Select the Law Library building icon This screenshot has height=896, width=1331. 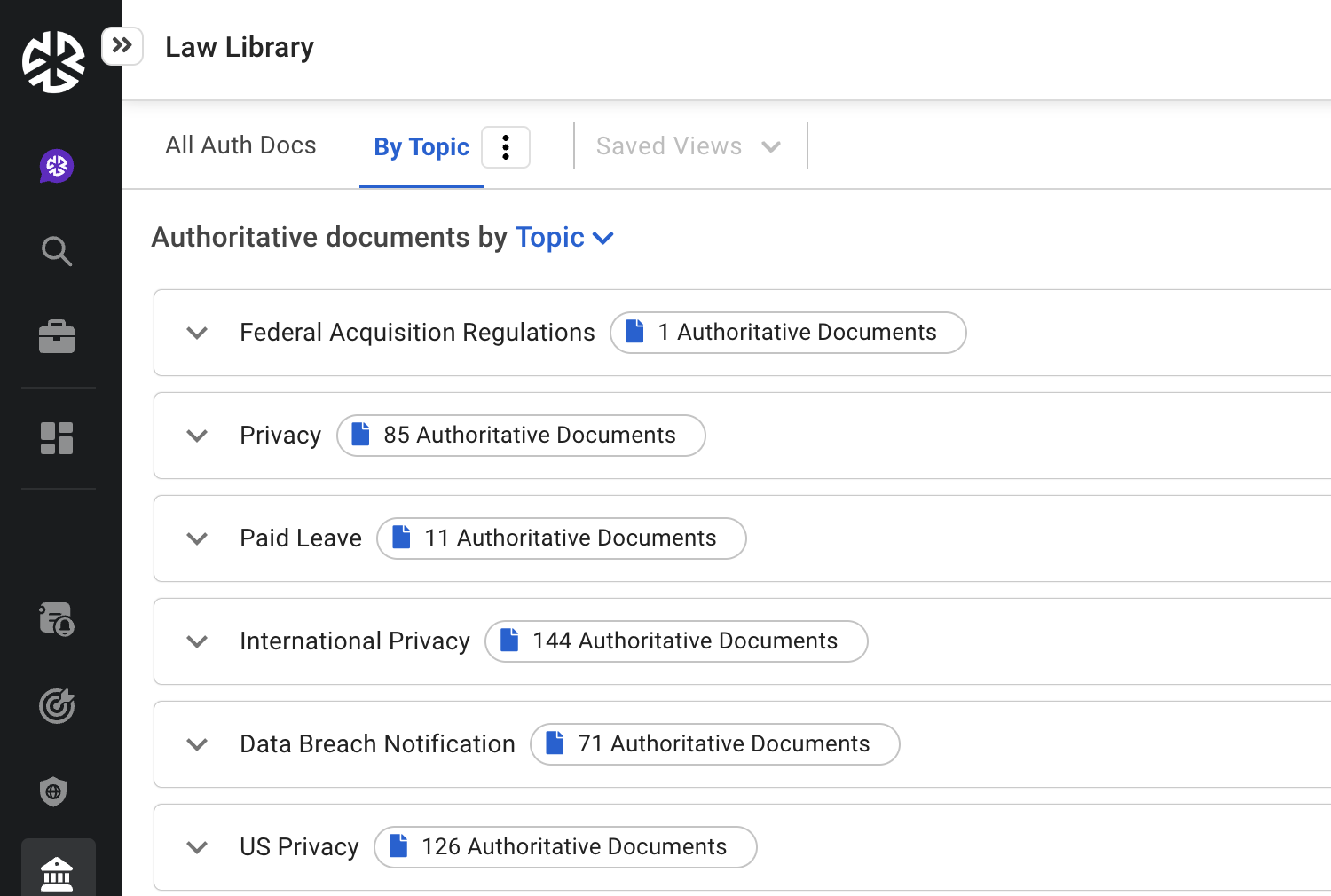click(x=57, y=873)
